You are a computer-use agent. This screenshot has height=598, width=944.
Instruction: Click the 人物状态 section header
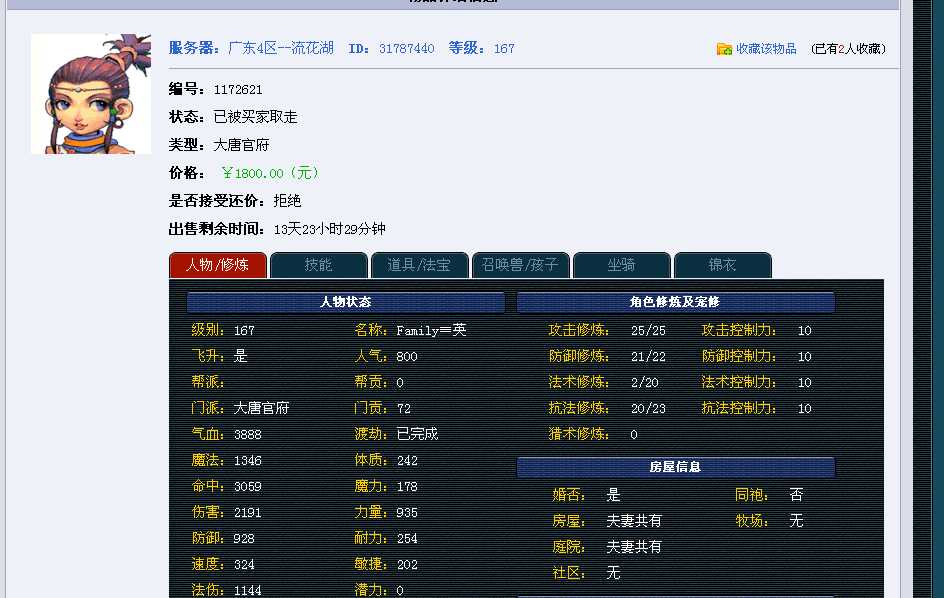pyautogui.click(x=346, y=302)
